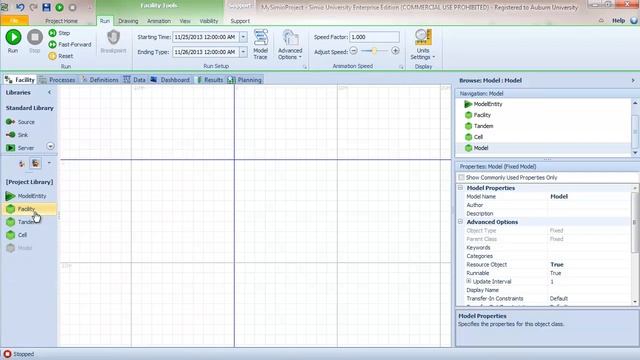
Task: Select Server from Standard Library
Action: 20,148
